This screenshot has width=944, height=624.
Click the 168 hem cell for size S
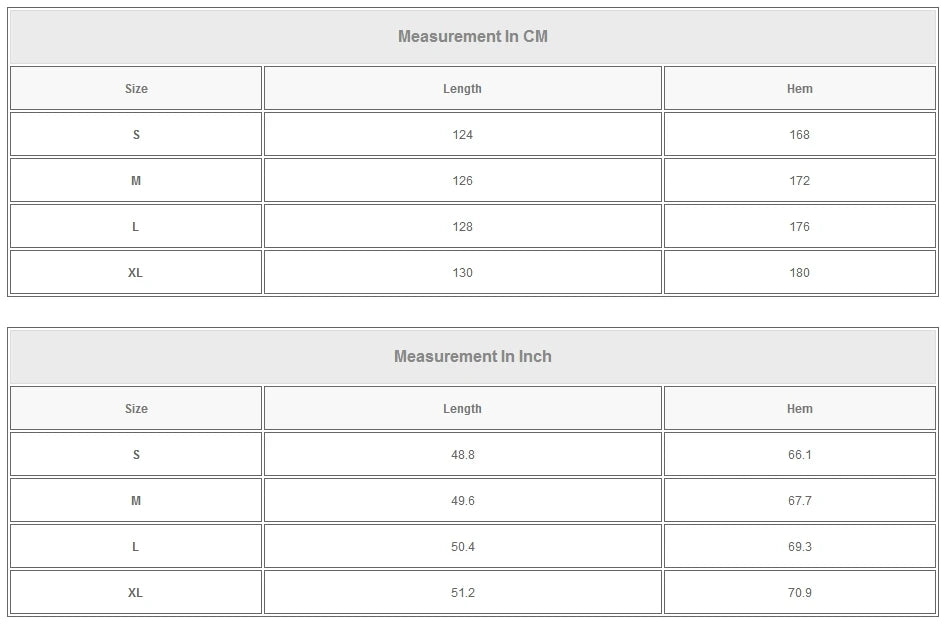(x=800, y=134)
